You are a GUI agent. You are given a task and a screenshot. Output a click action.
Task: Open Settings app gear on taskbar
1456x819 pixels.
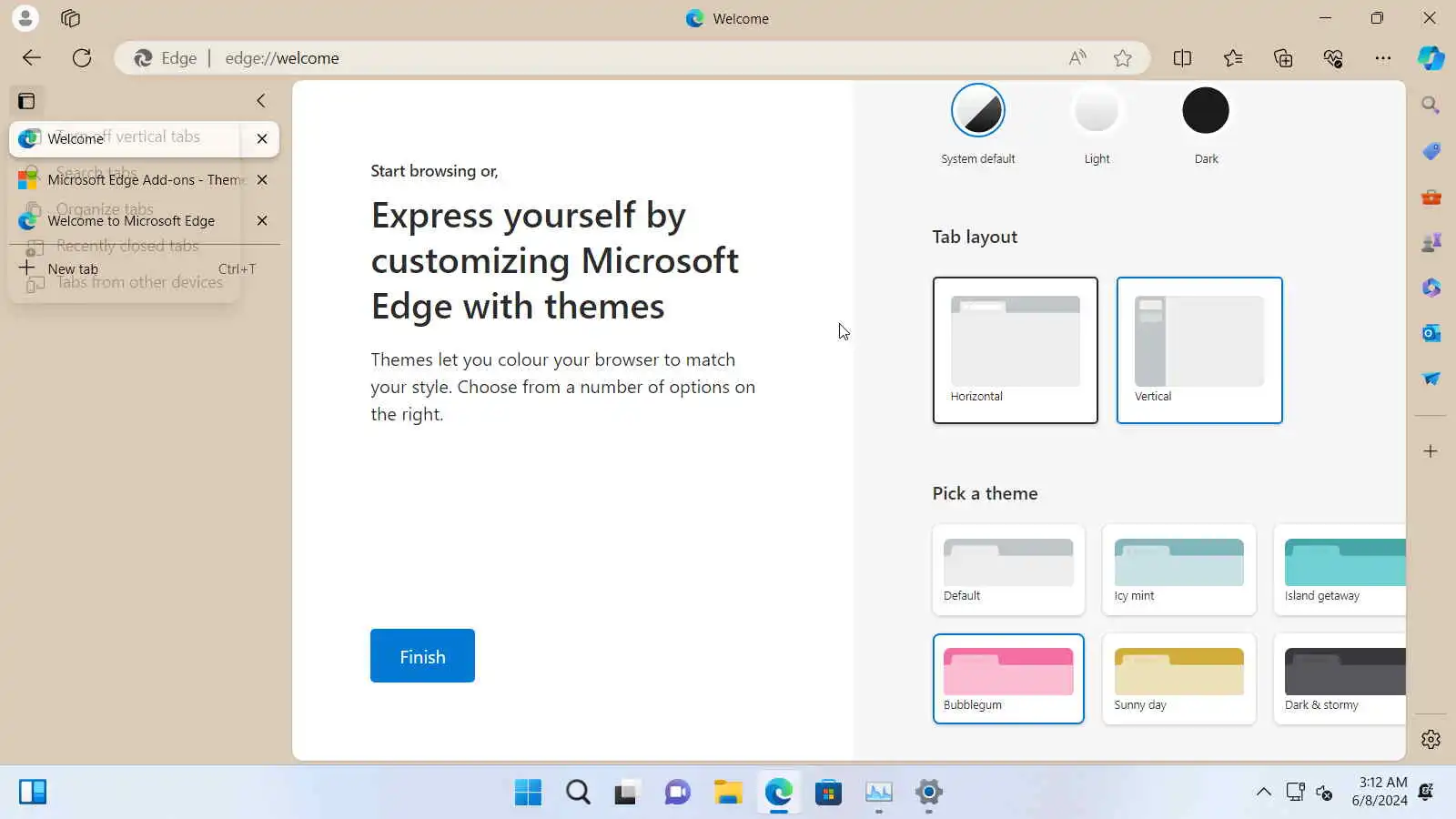pyautogui.click(x=929, y=792)
